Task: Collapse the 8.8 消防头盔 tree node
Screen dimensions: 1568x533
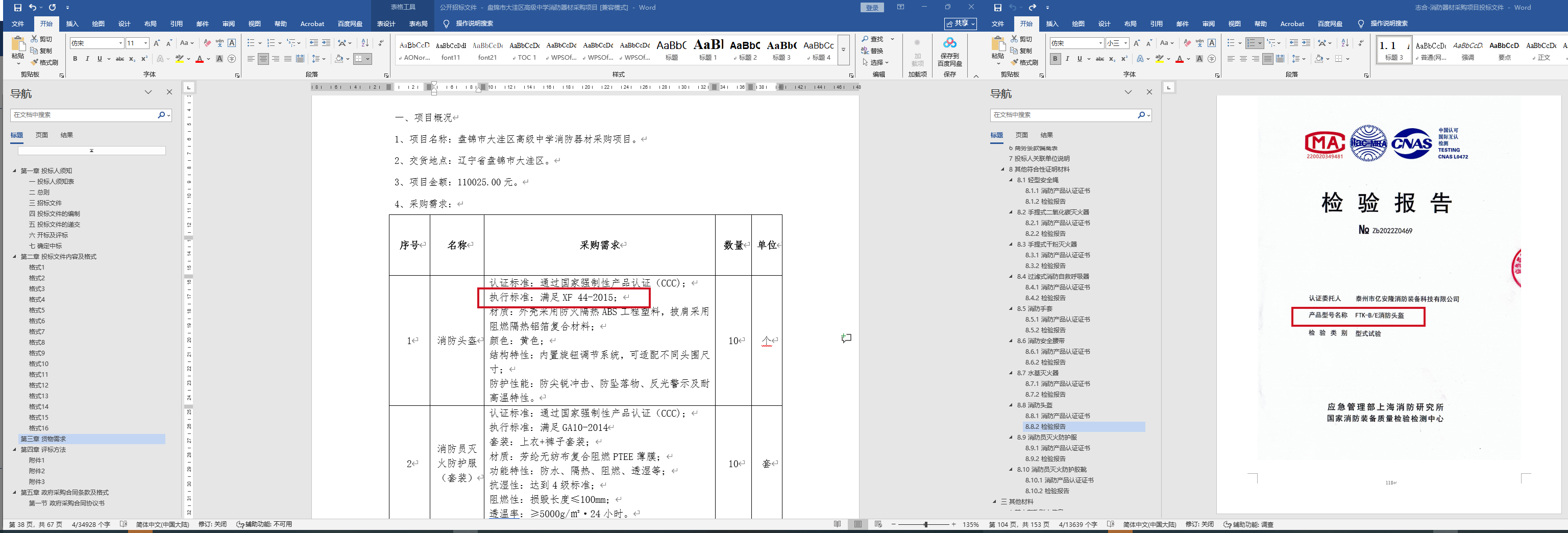Action: [x=1011, y=405]
